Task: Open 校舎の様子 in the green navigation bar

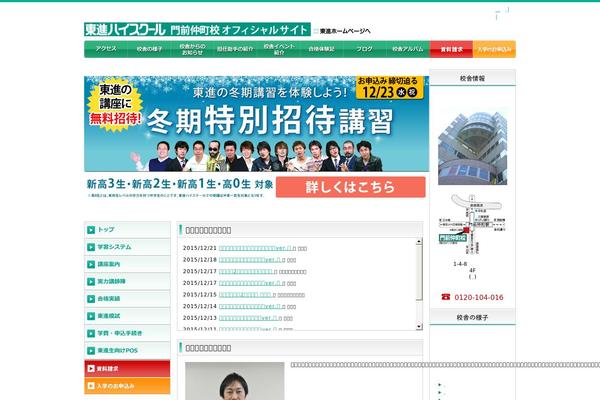Action: 149,49
